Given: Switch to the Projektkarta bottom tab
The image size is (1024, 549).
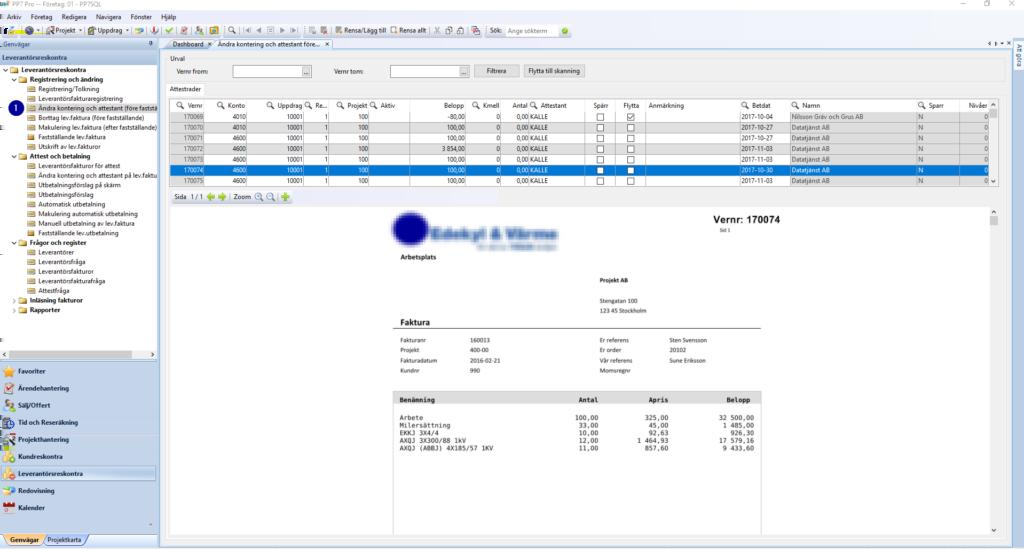Looking at the screenshot, I should [65, 541].
